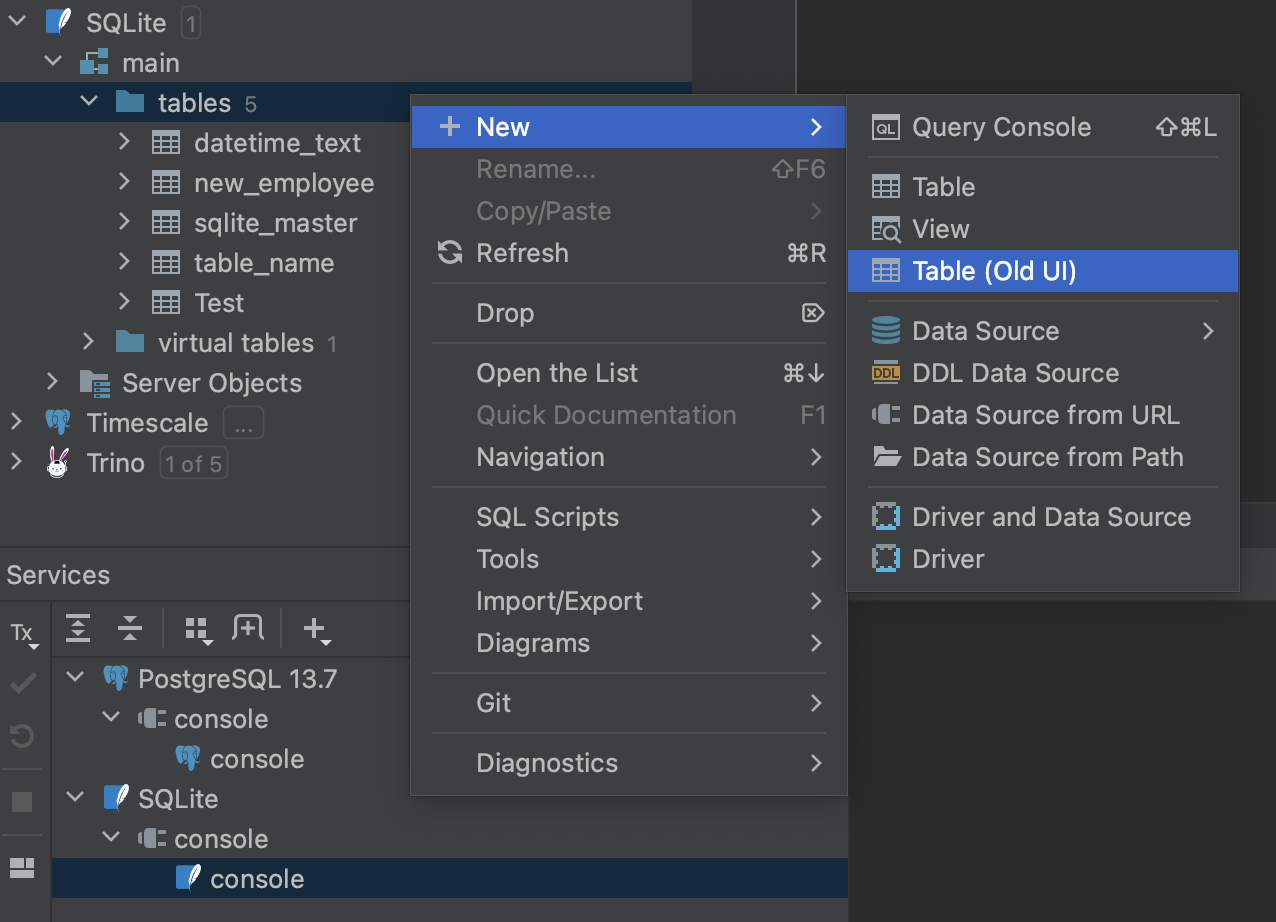Open the Tools submenu
The height and width of the screenshot is (922, 1276).
pos(629,559)
